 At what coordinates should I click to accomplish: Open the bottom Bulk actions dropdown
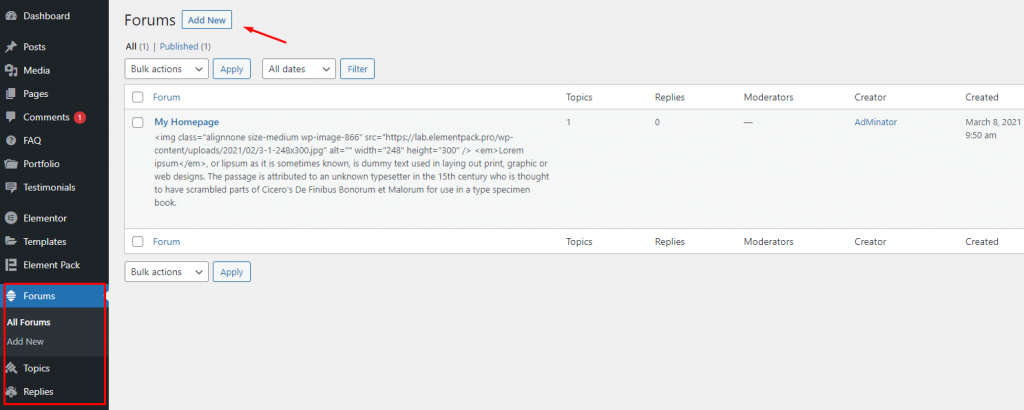[x=167, y=272]
